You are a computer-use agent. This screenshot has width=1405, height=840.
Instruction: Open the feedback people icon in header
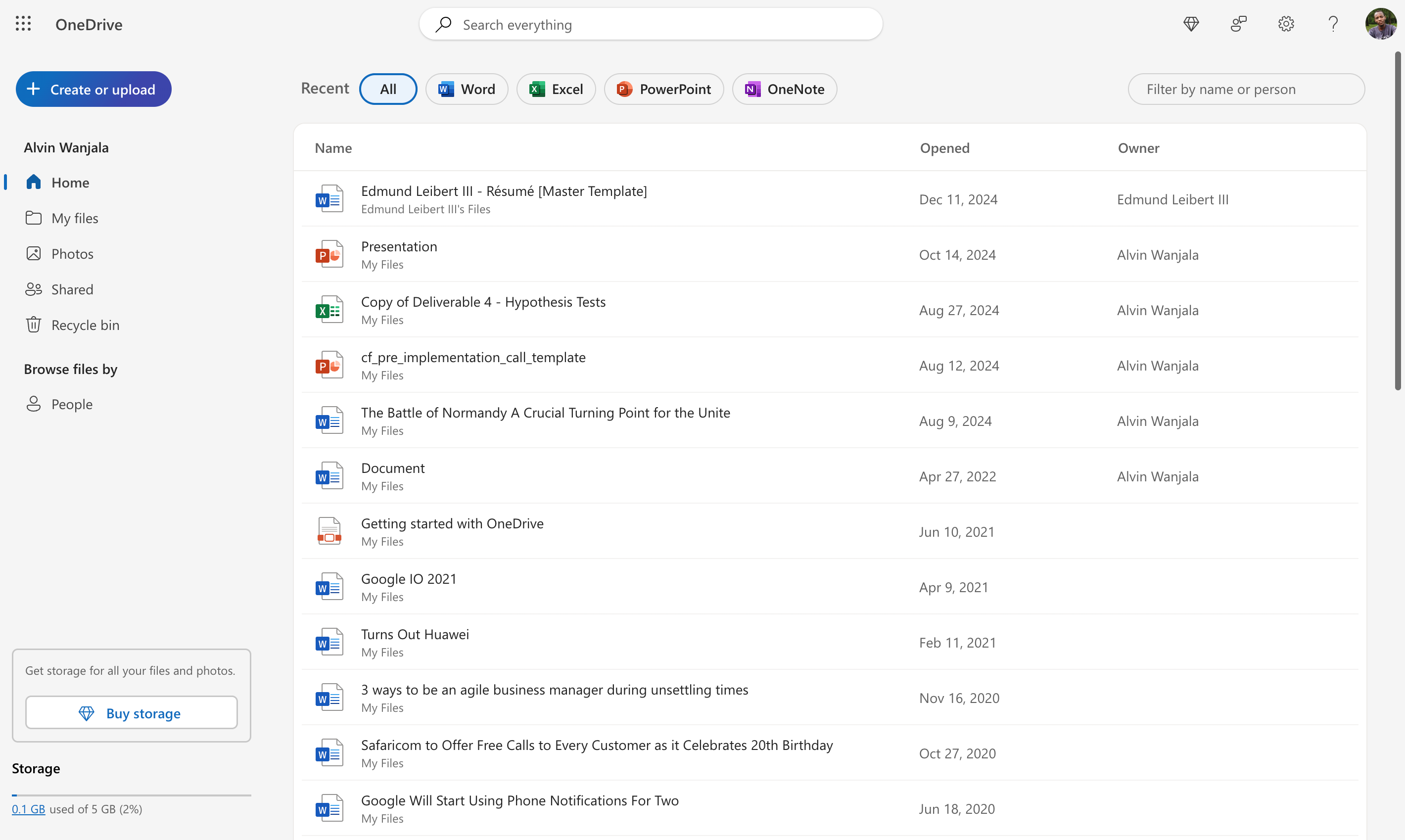tap(1239, 24)
